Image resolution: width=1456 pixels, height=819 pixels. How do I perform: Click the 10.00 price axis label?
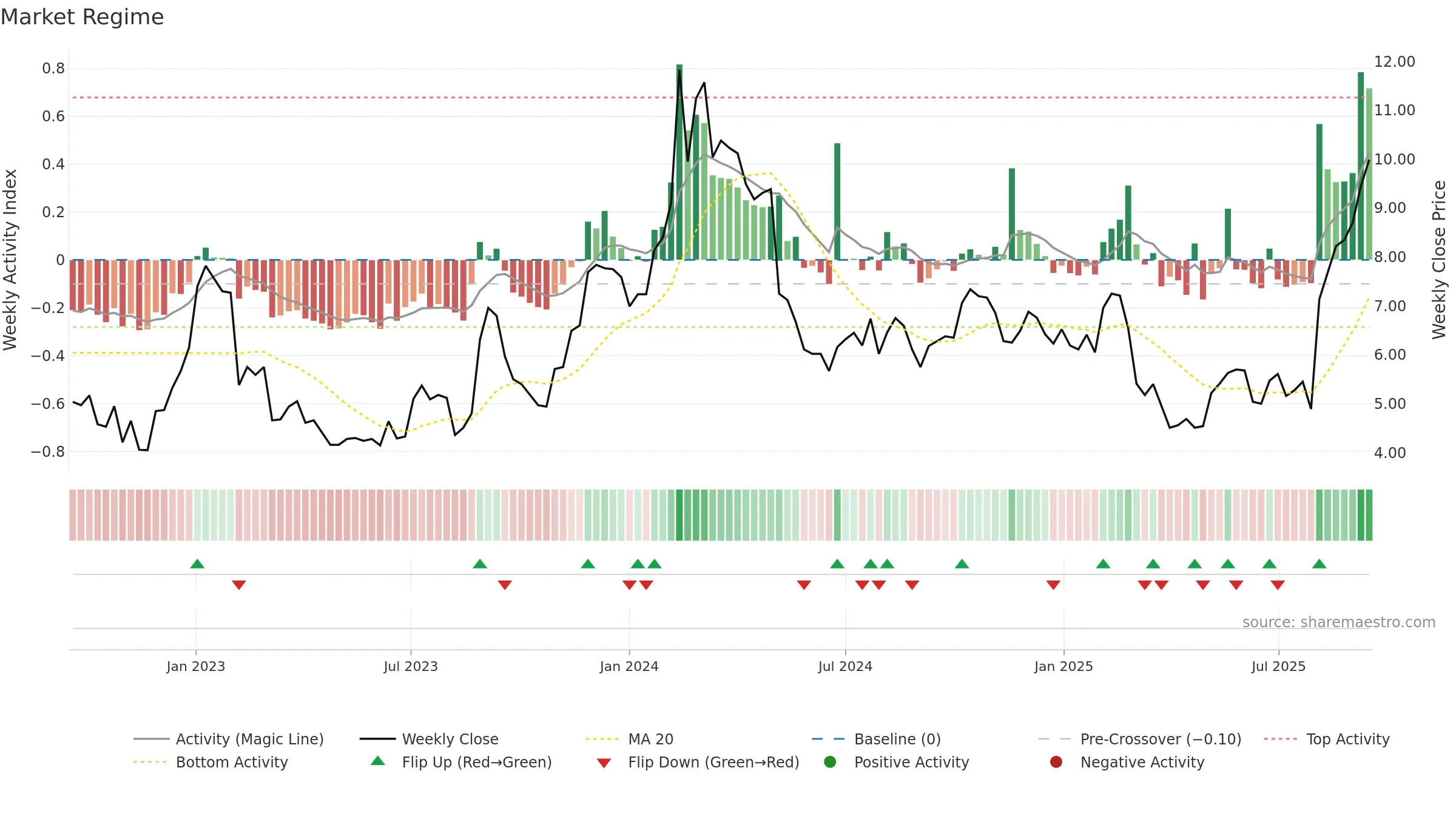(x=1394, y=160)
